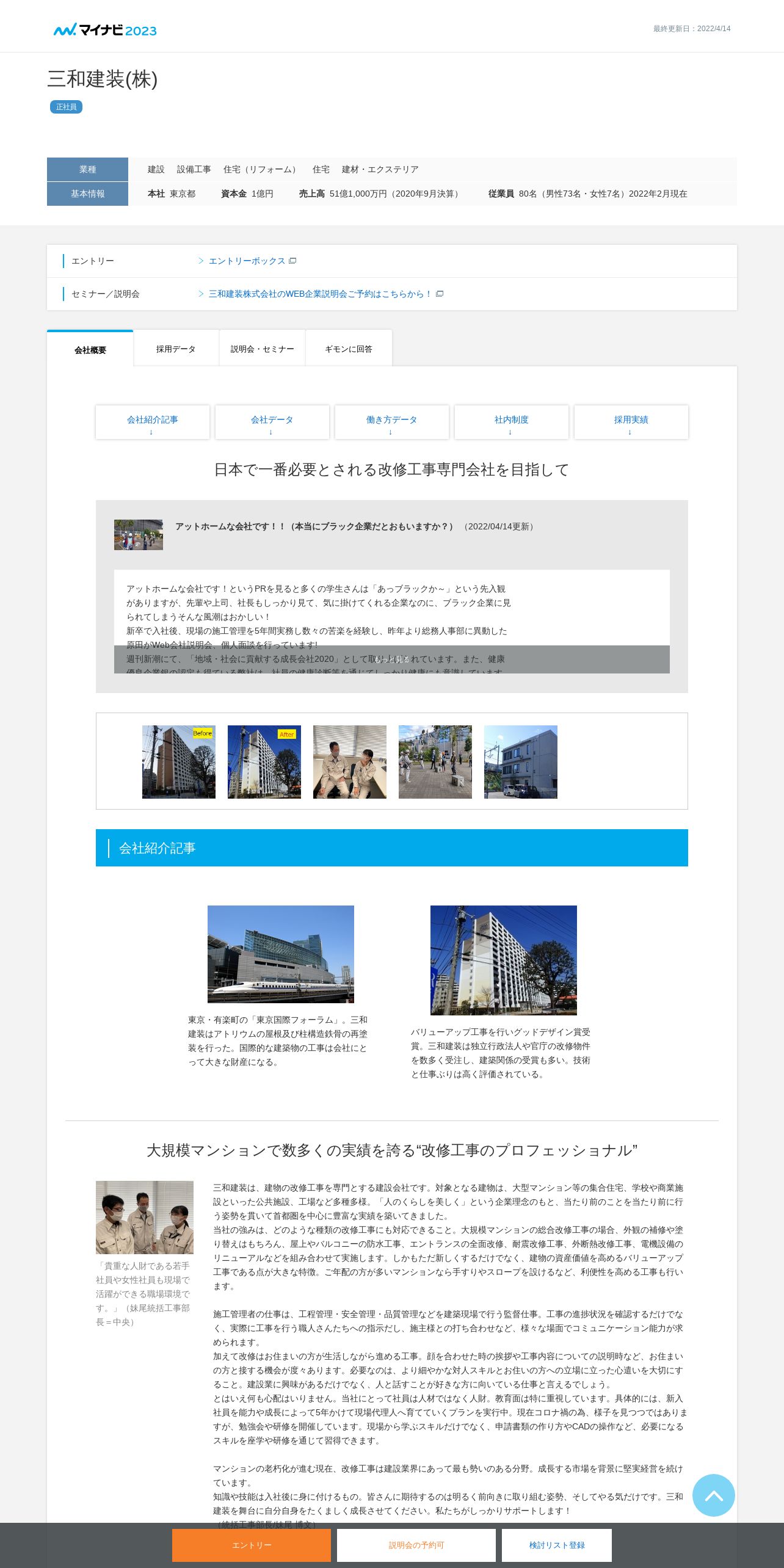784x1568 pixels.
Task: Click the scroll-to-top arrow button
Action: pos(713,1495)
